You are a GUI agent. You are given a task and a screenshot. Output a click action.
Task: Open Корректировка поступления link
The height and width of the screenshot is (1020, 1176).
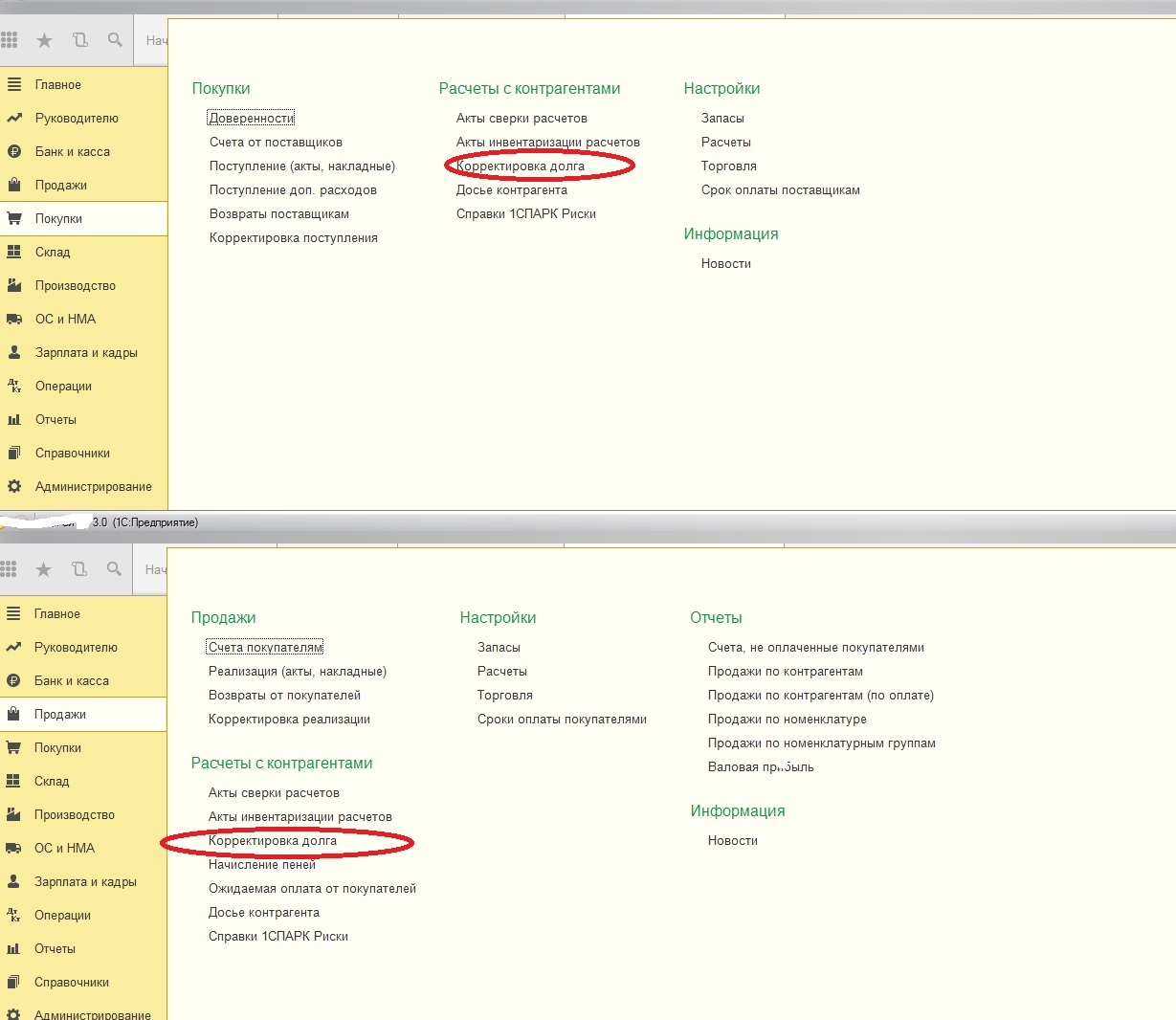[x=293, y=237]
